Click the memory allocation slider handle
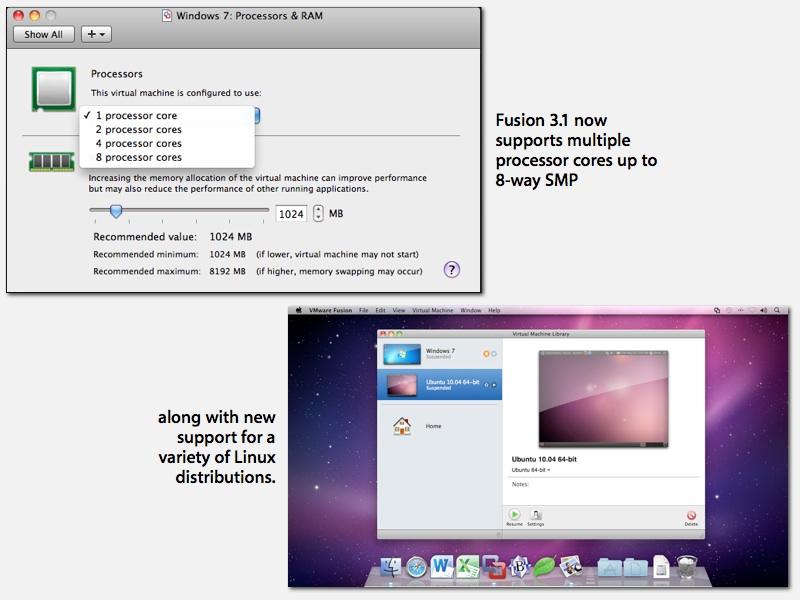 click(116, 211)
